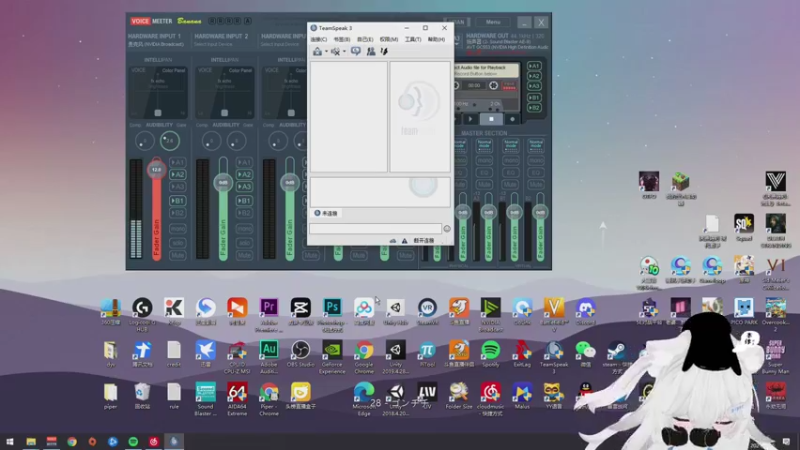Open TeamSpeak chat bubble toolbar icon
Viewport: 800px width, 450px height.
pyautogui.click(x=356, y=52)
